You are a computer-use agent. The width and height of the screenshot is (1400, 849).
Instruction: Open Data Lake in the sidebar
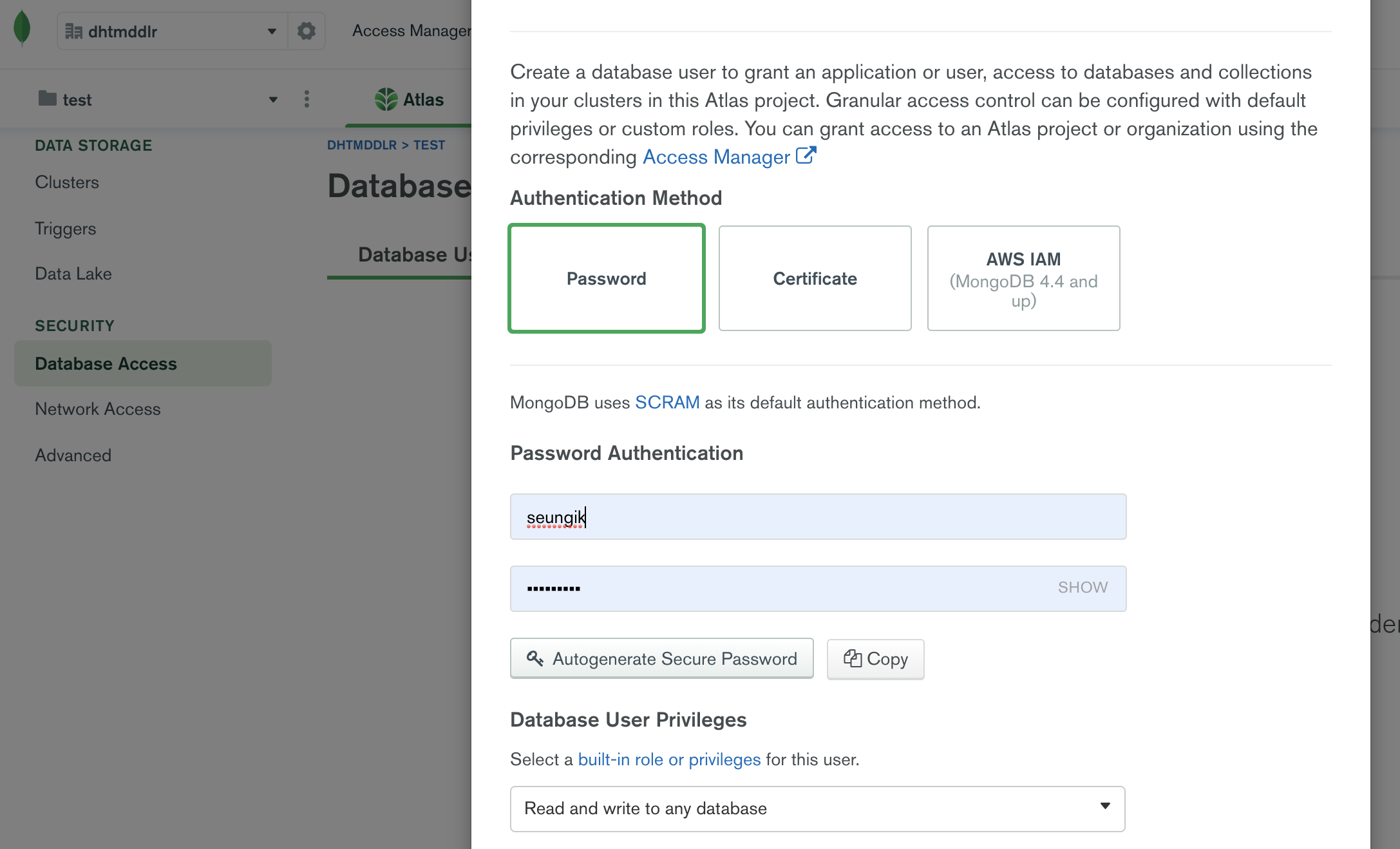[x=73, y=274]
